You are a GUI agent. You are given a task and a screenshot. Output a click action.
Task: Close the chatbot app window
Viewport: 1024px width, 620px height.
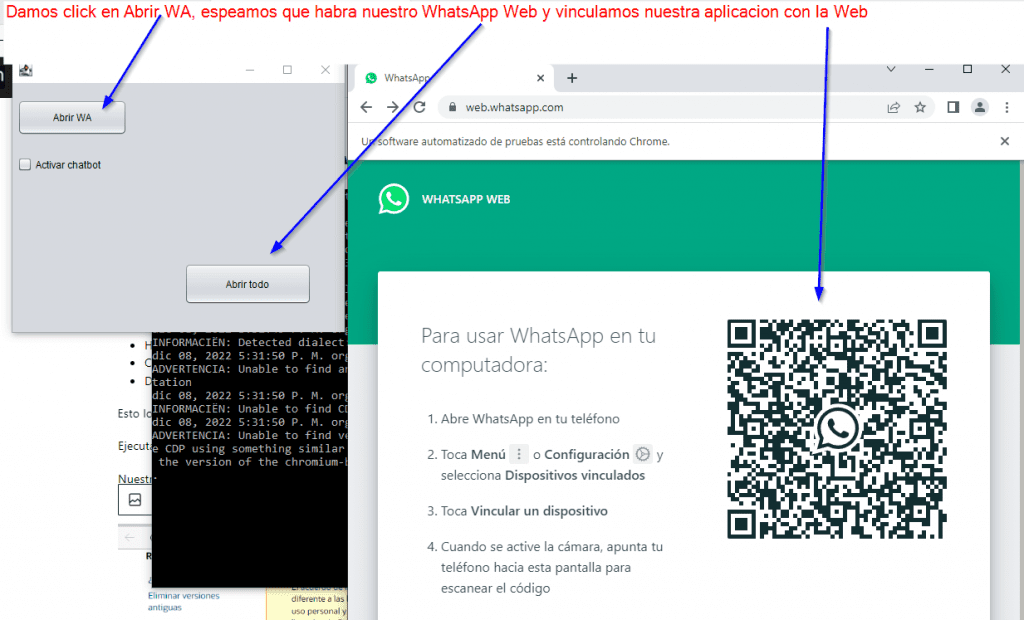325,70
